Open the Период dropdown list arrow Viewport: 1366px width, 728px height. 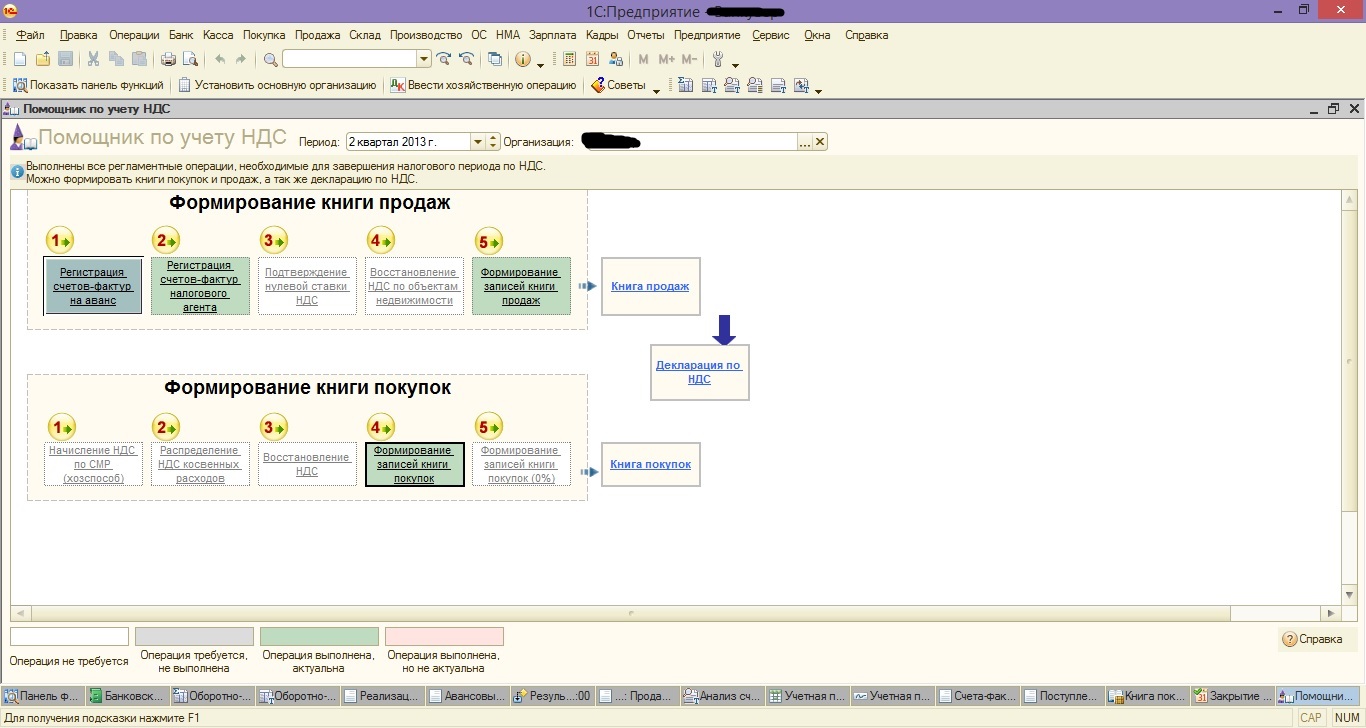tap(478, 142)
